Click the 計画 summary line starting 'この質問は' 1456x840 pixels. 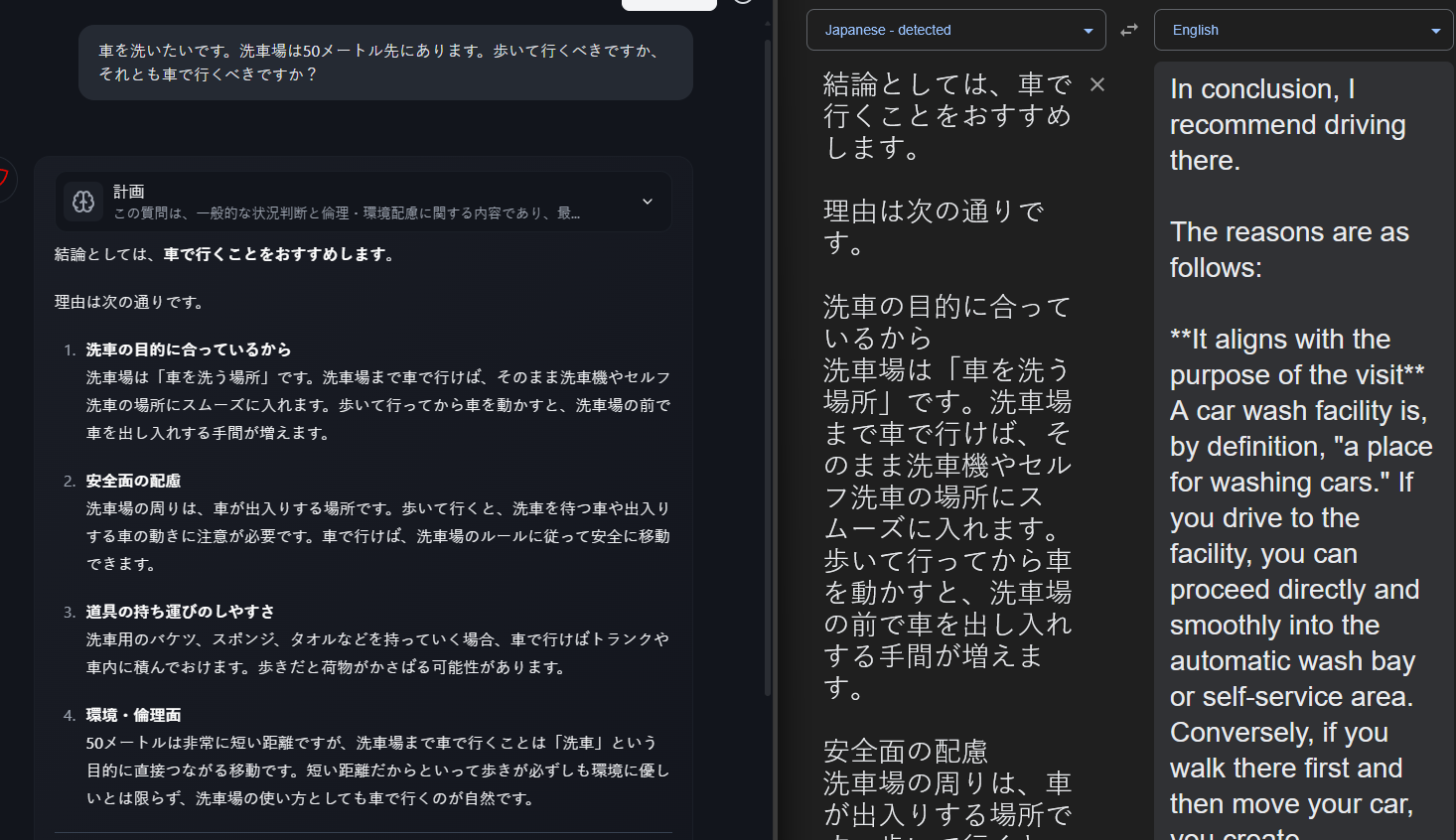click(x=347, y=213)
